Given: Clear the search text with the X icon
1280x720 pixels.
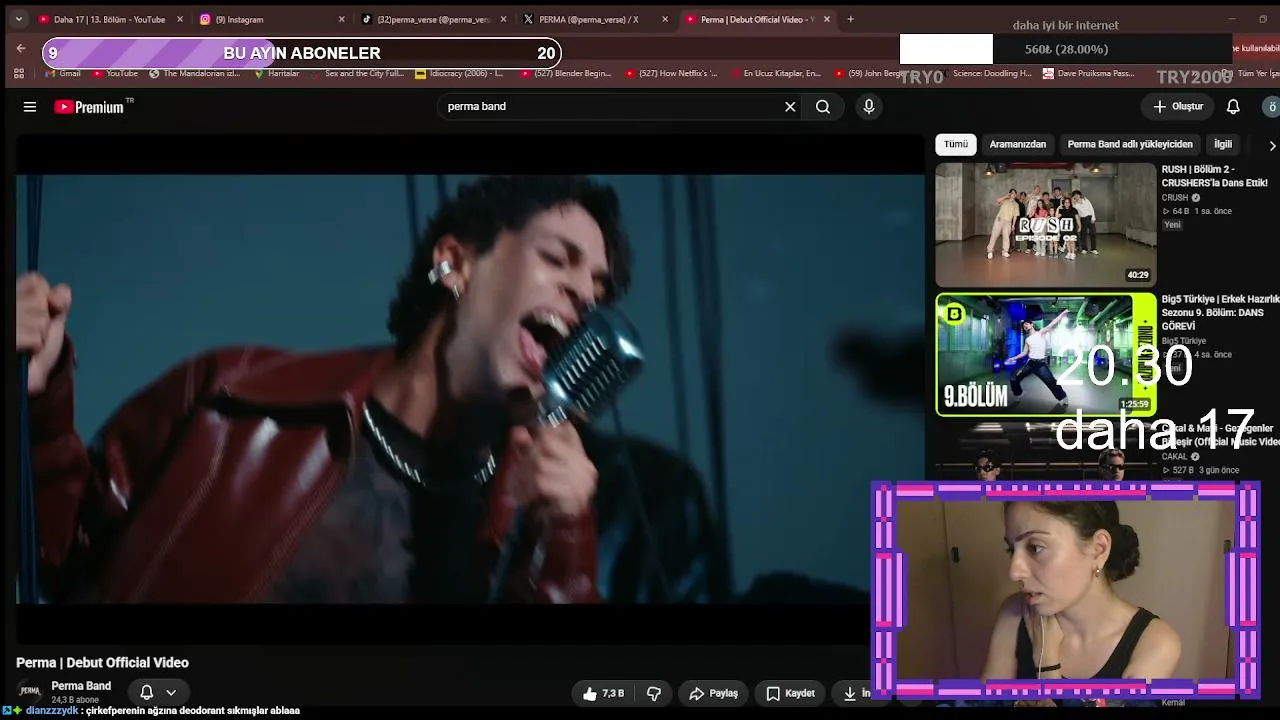Looking at the screenshot, I should (x=790, y=107).
